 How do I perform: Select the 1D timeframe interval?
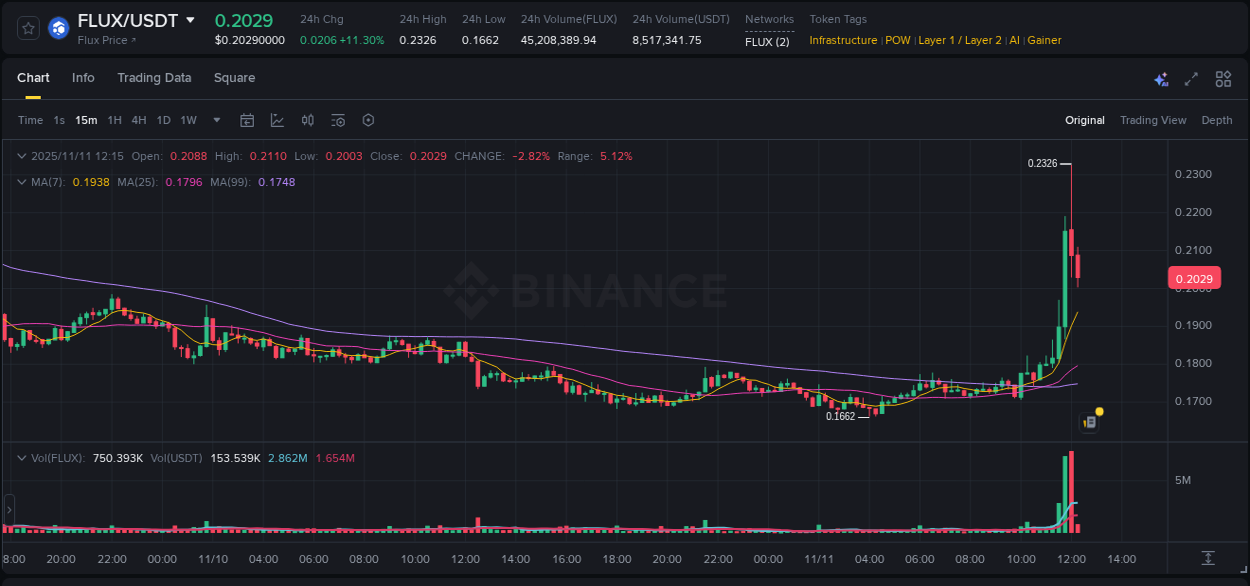163,120
